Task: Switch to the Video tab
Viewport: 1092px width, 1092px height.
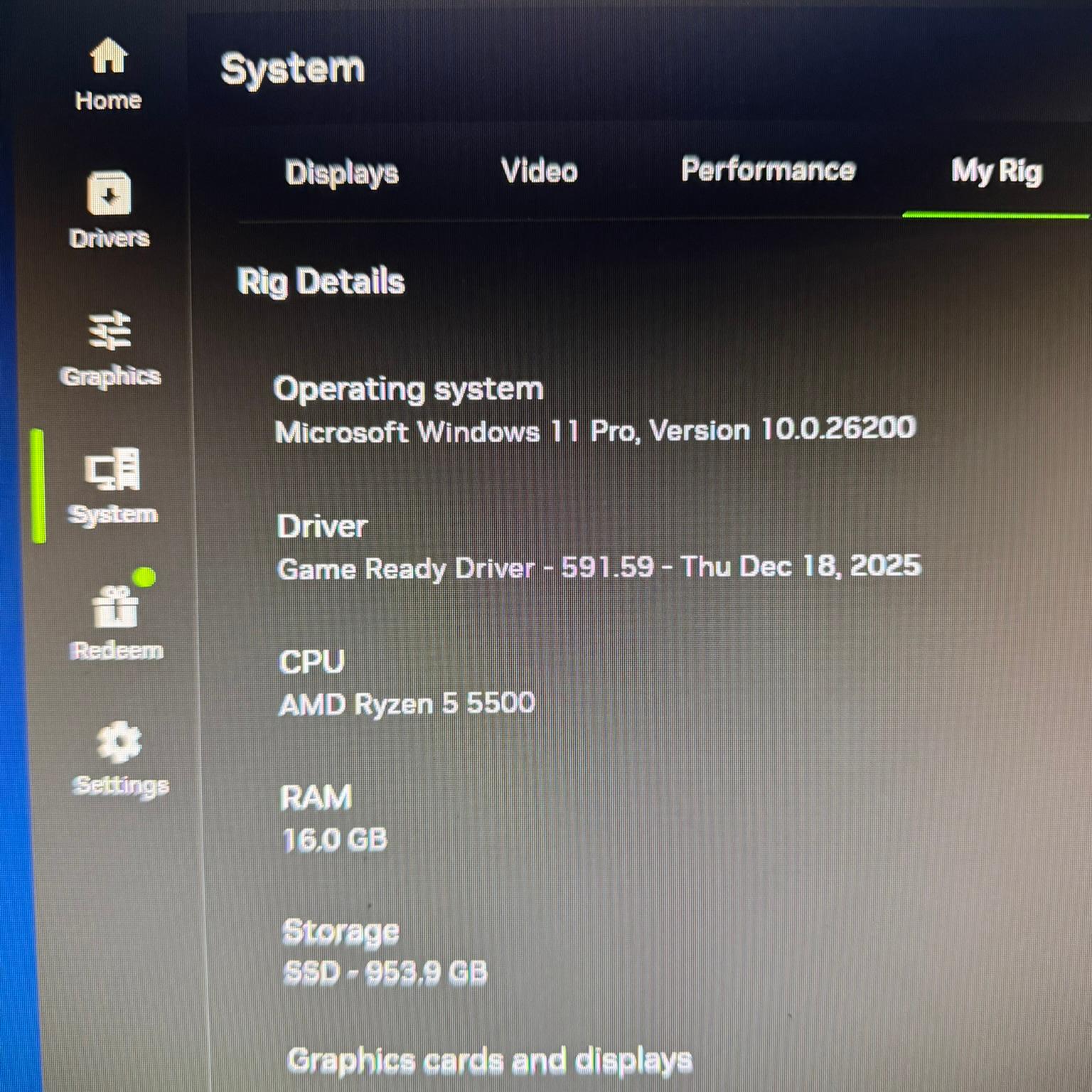Action: 540,171
